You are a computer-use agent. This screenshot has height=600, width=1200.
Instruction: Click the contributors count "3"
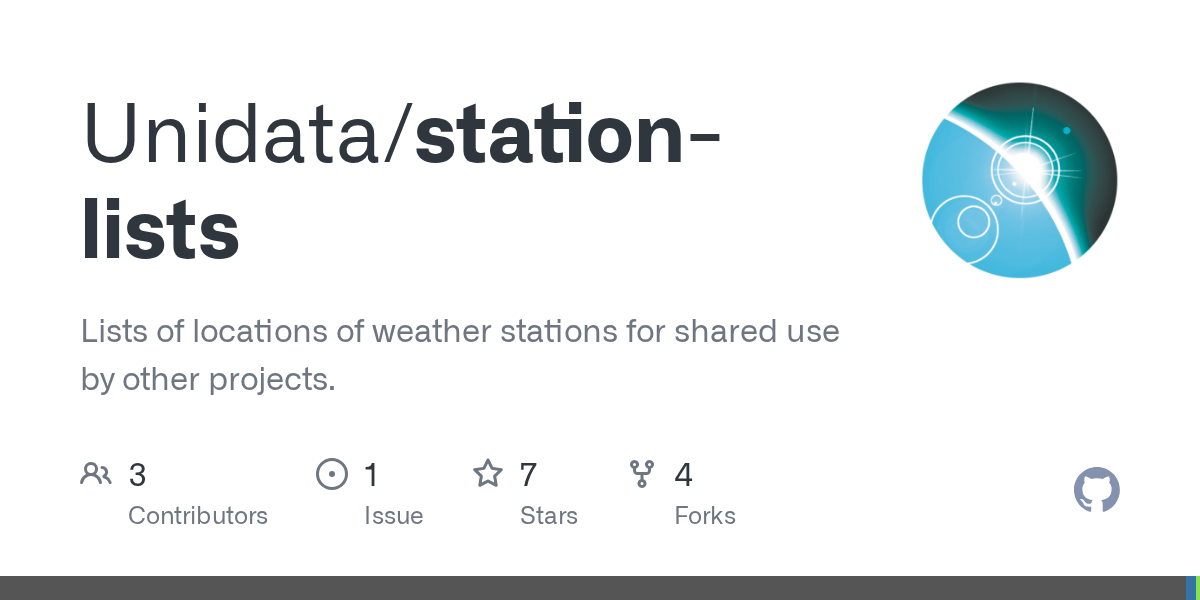pos(138,475)
